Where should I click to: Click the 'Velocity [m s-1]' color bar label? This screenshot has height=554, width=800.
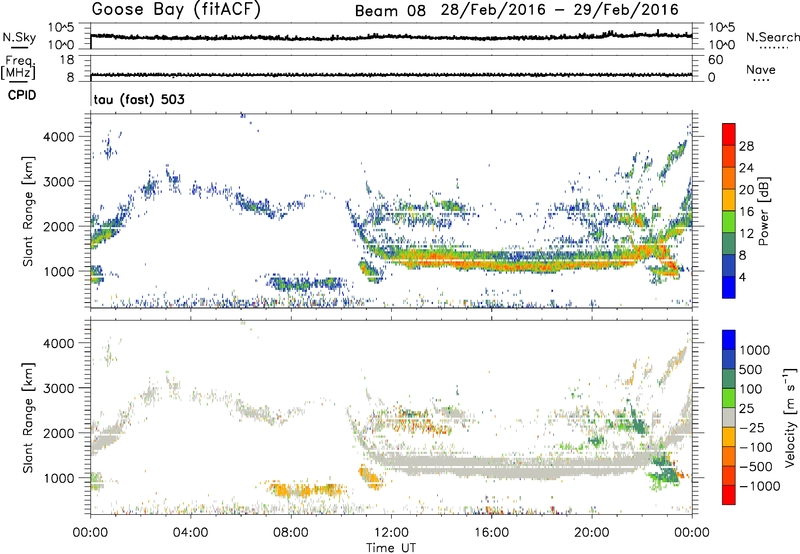coord(790,417)
